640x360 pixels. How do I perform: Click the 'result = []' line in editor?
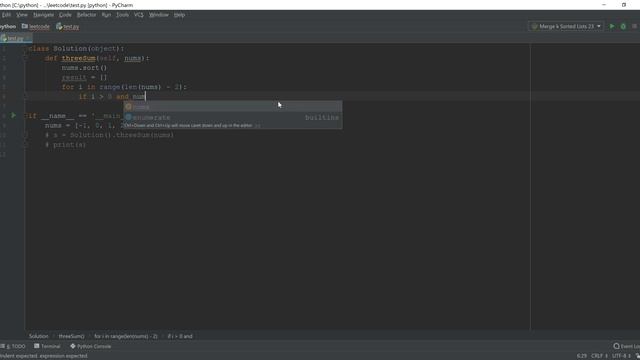(84, 78)
